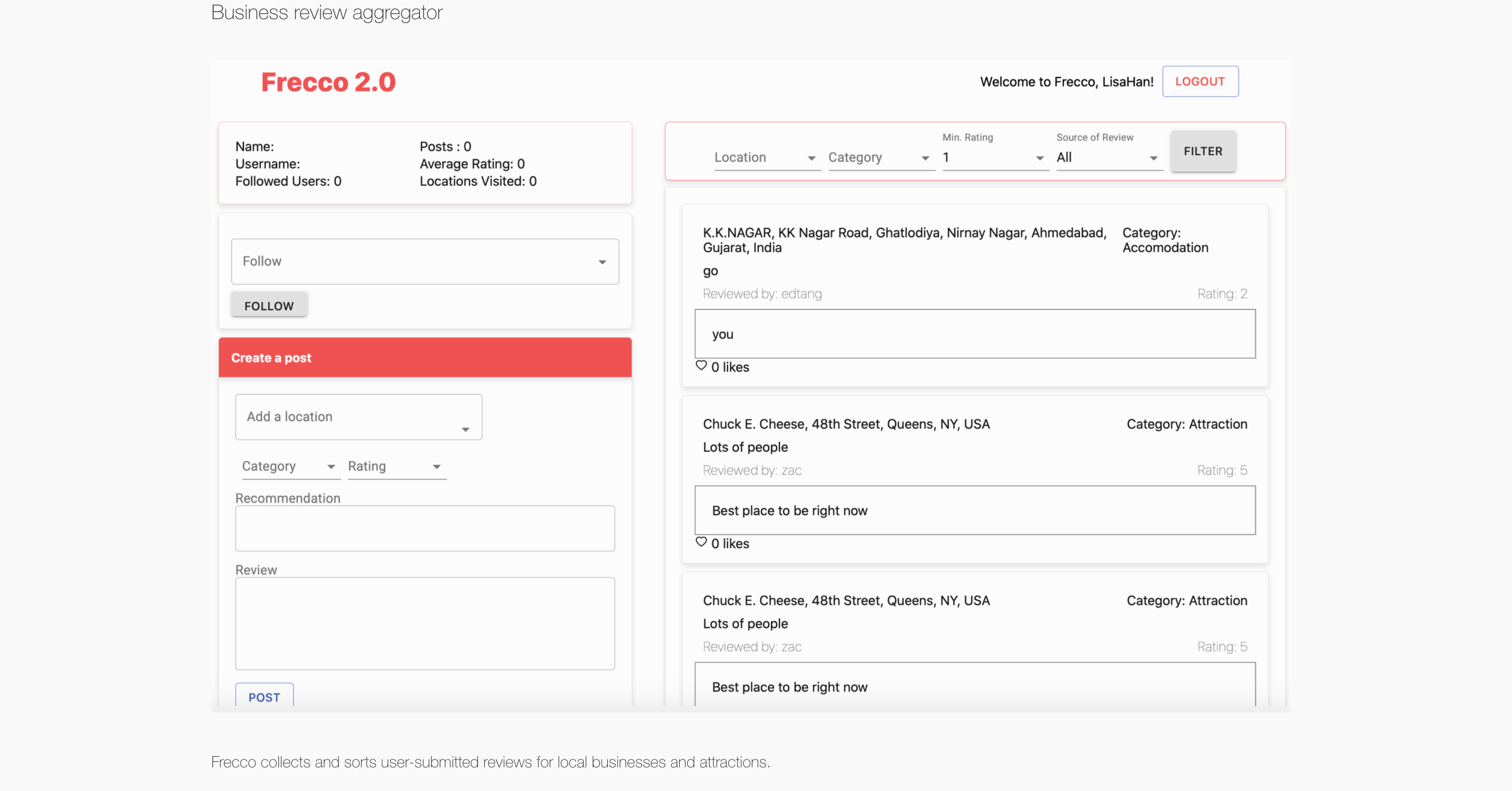Image resolution: width=1512 pixels, height=791 pixels.
Task: Like the edtang K.K.NAGAR review heart
Action: 701,365
